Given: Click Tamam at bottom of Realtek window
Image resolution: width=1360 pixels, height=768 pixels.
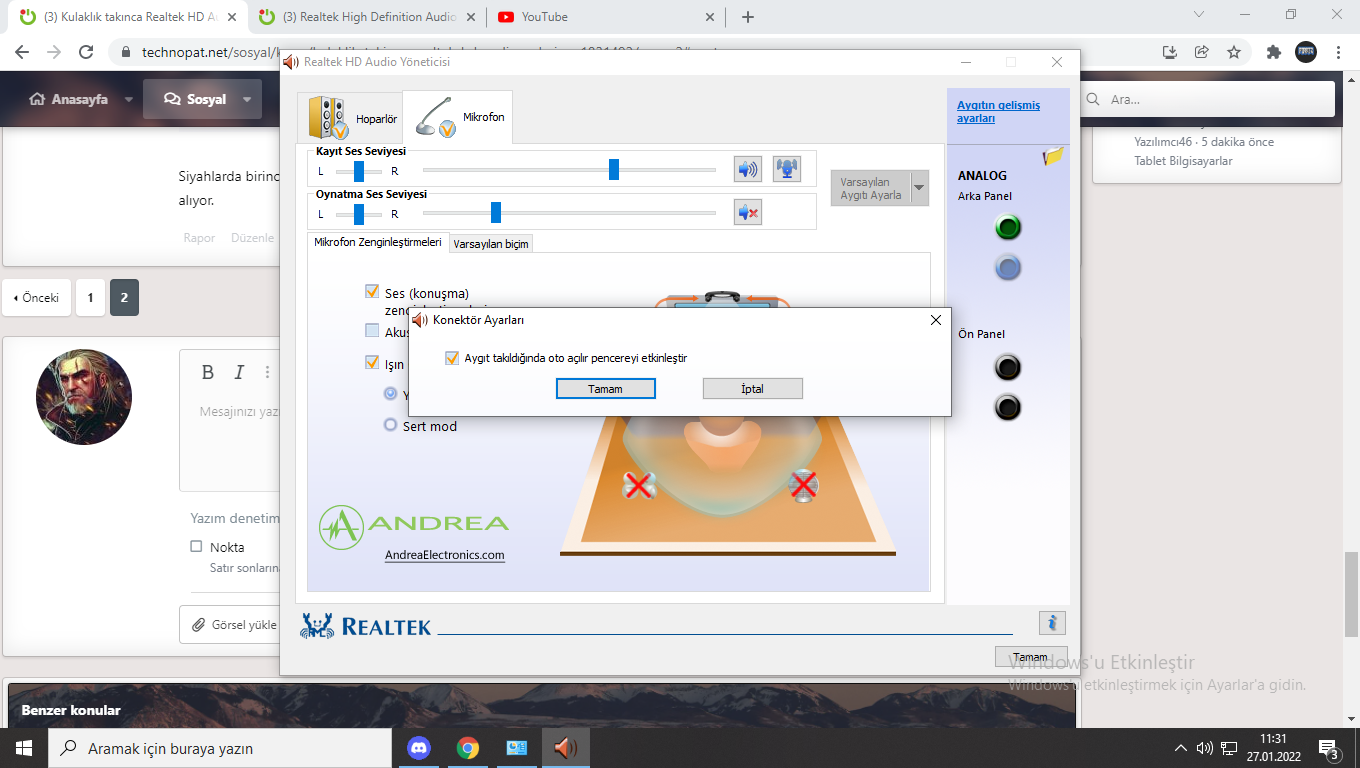Looking at the screenshot, I should click(1031, 657).
